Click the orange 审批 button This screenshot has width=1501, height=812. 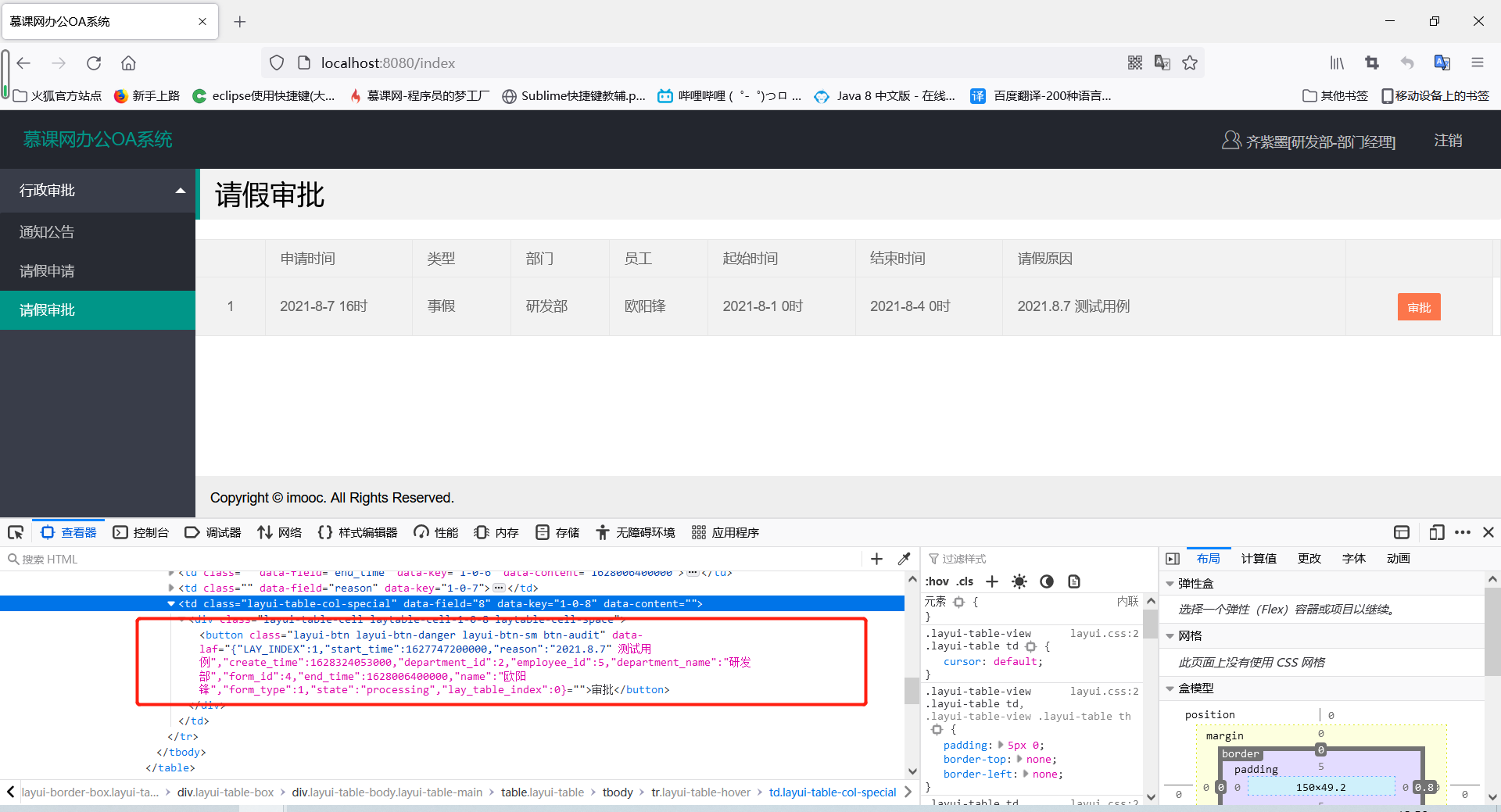point(1419,307)
